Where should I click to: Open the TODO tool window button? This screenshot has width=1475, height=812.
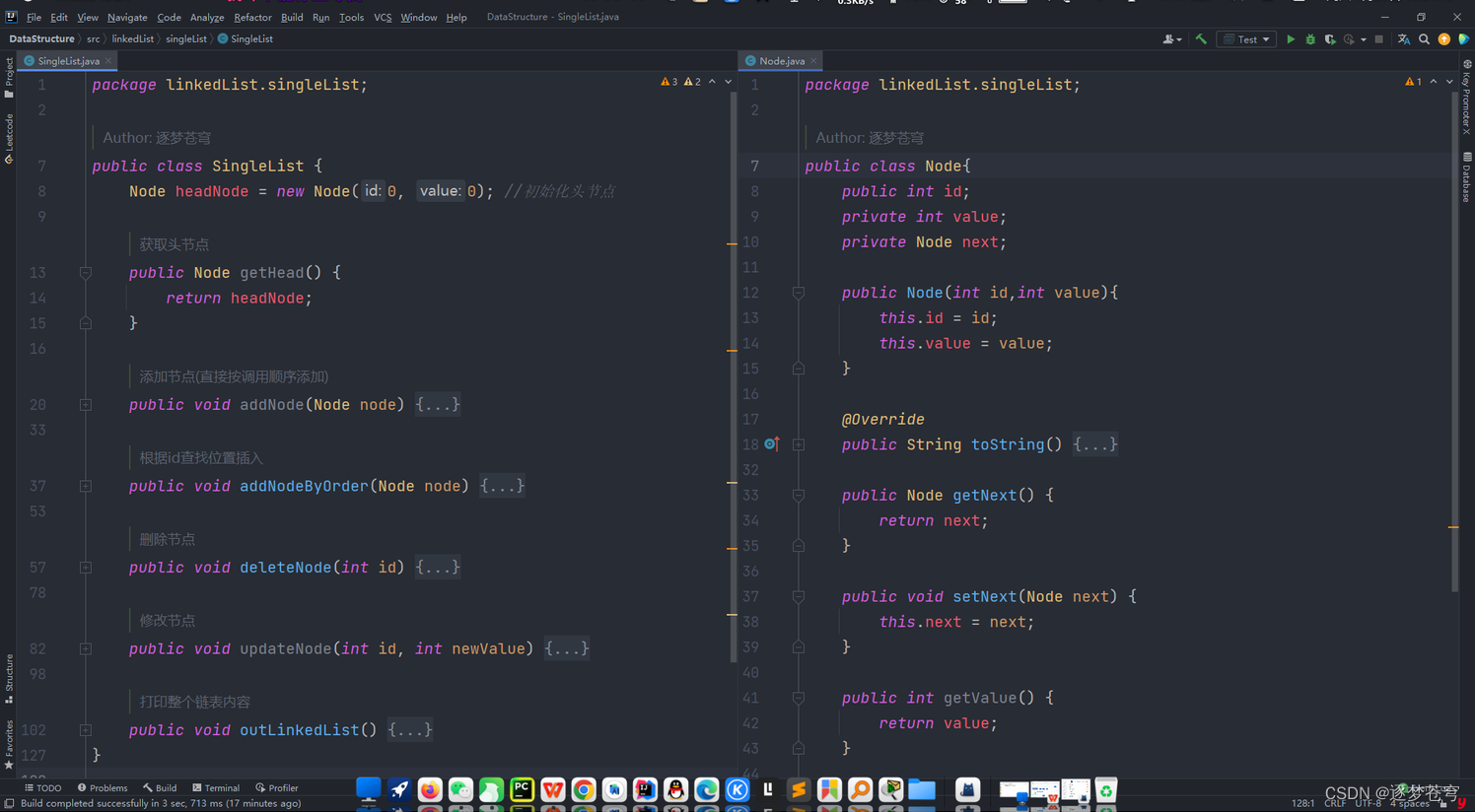[x=43, y=788]
